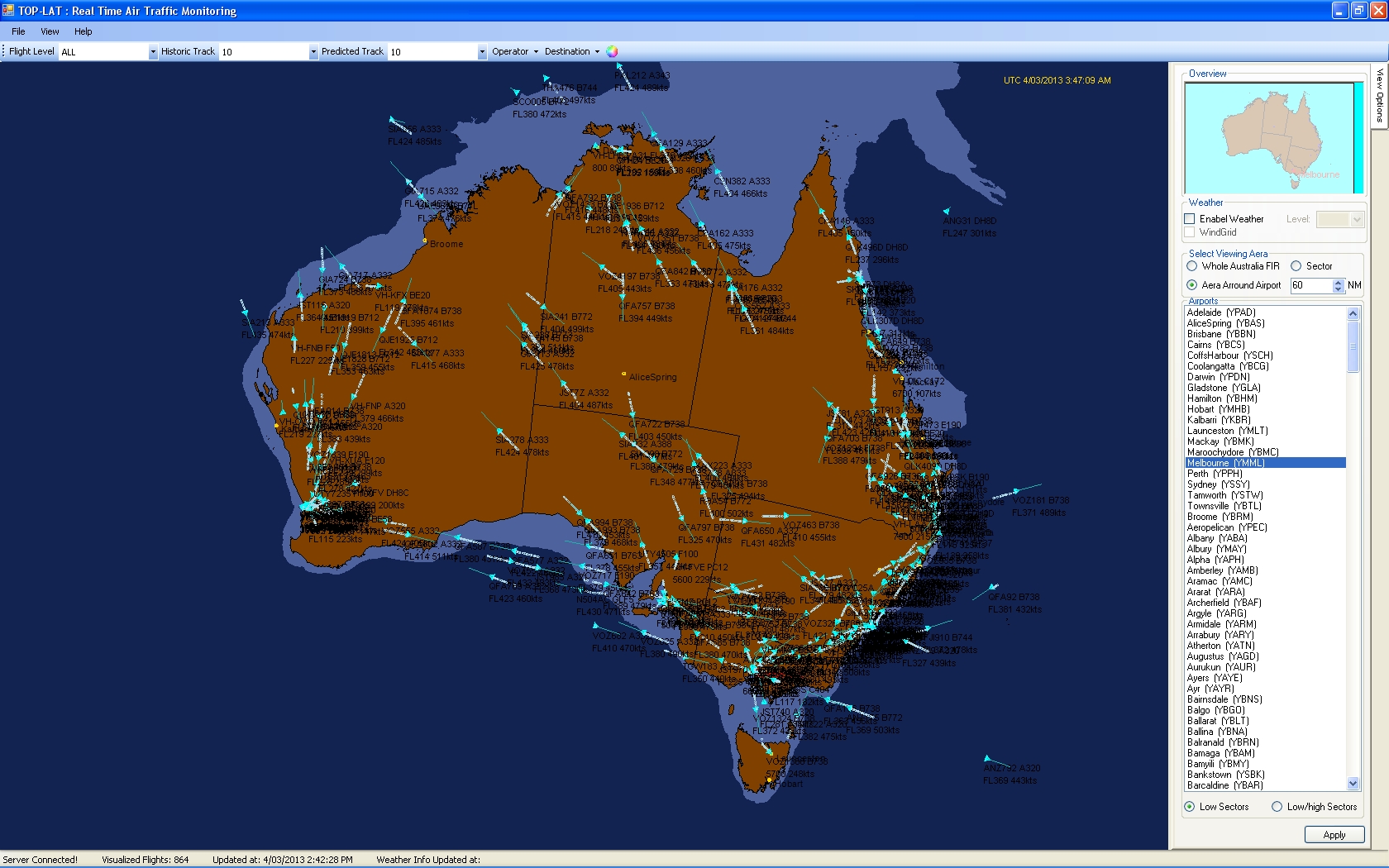Open the View menu
Viewport: 1389px width, 868px height.
50,31
